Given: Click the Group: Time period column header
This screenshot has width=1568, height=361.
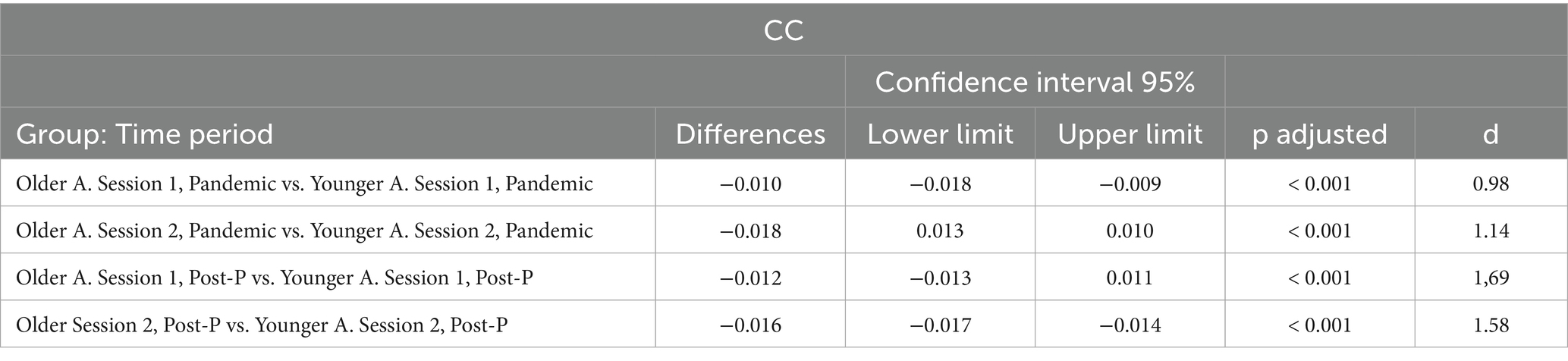Looking at the screenshot, I should coord(144,134).
